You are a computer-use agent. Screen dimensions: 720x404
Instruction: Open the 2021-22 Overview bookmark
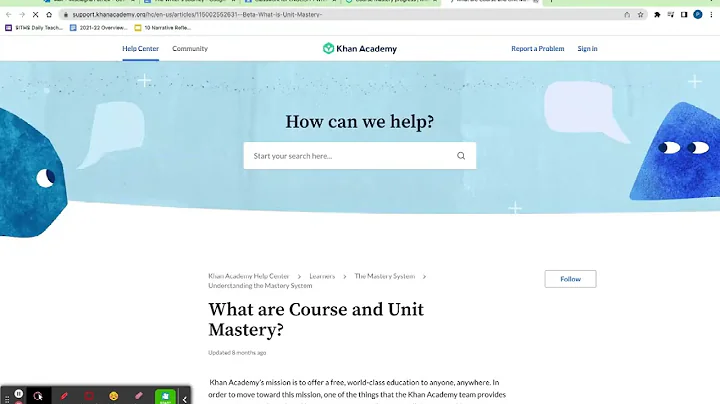[99, 28]
